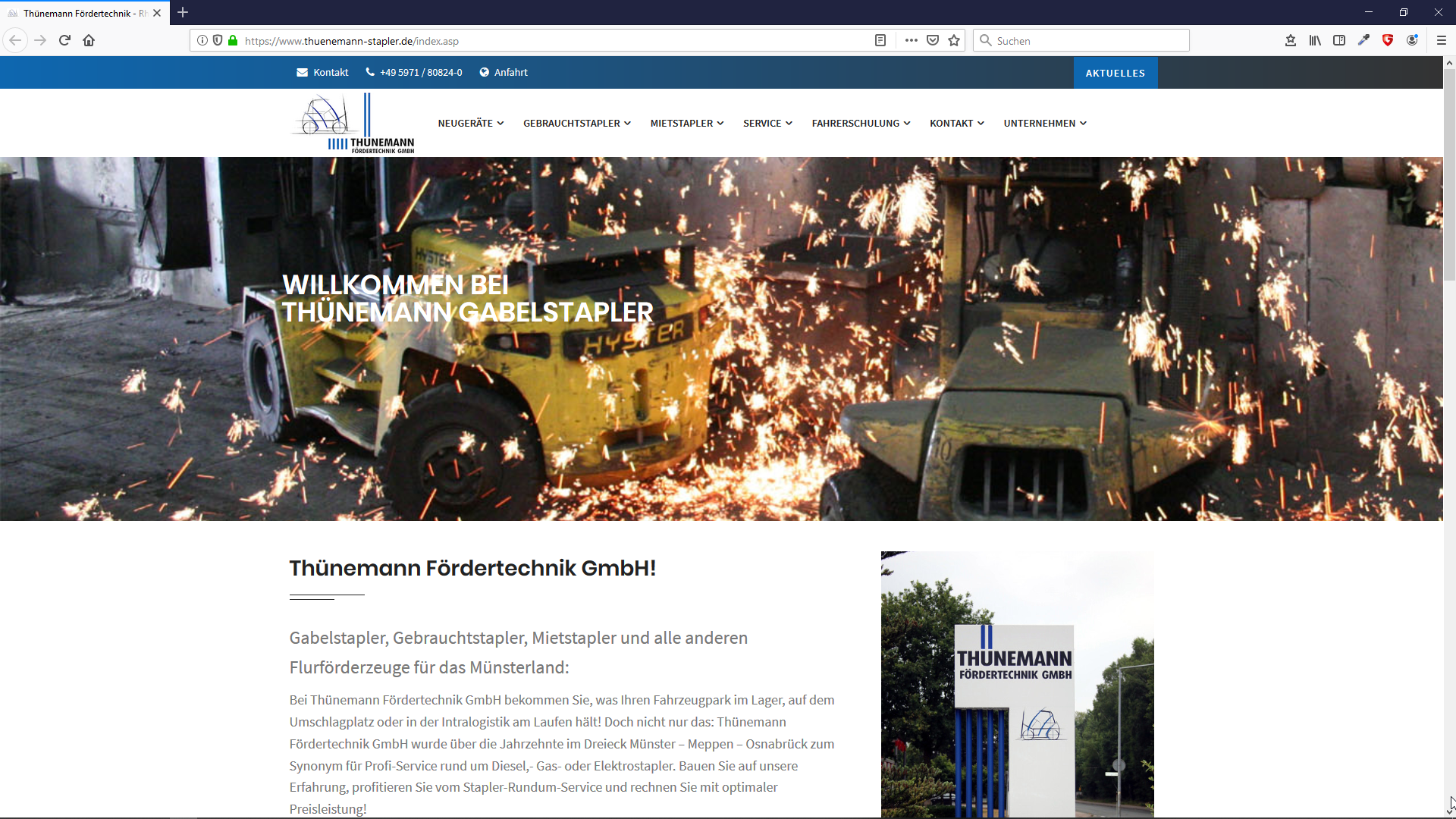Open the red shield extension icon
Screen dimensions: 1456x819
click(1388, 40)
